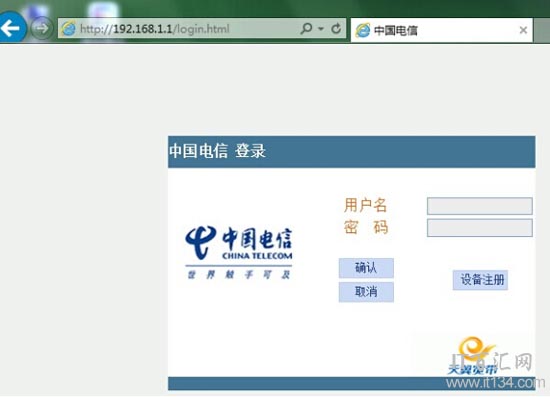Click the IE page icon in address bar
The image size is (550, 397).
point(68,28)
